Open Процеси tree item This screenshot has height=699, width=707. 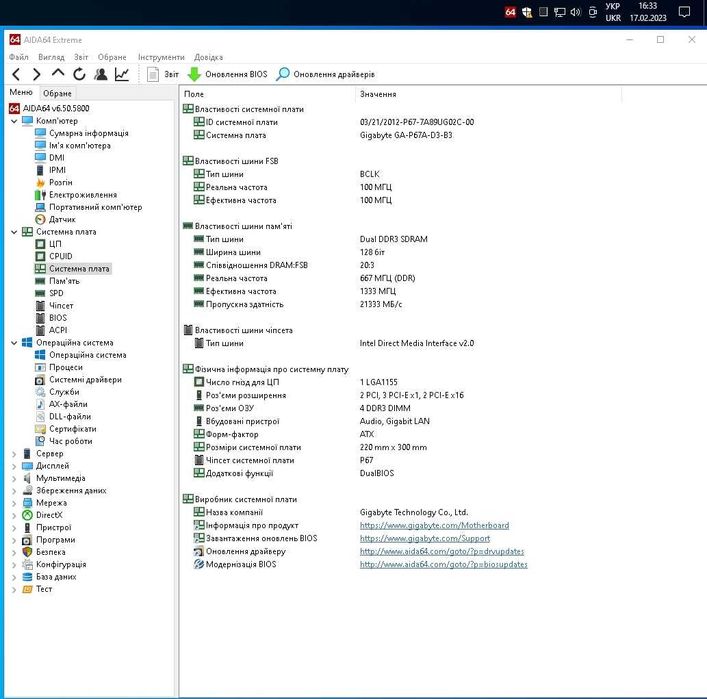click(66, 367)
